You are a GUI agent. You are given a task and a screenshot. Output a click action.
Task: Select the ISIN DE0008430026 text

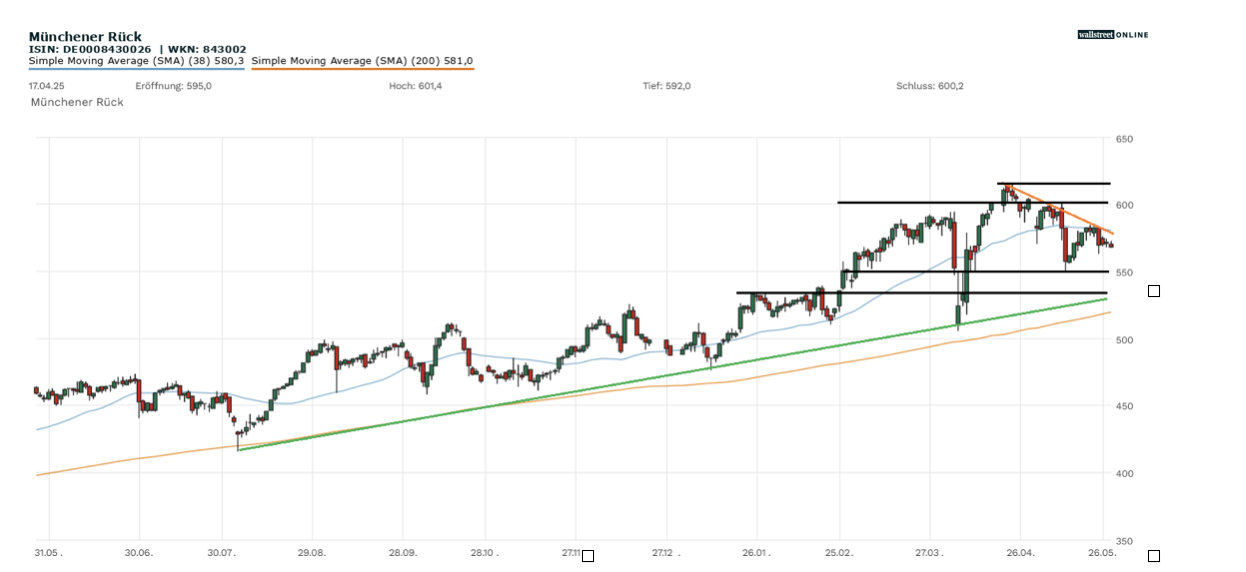point(90,49)
